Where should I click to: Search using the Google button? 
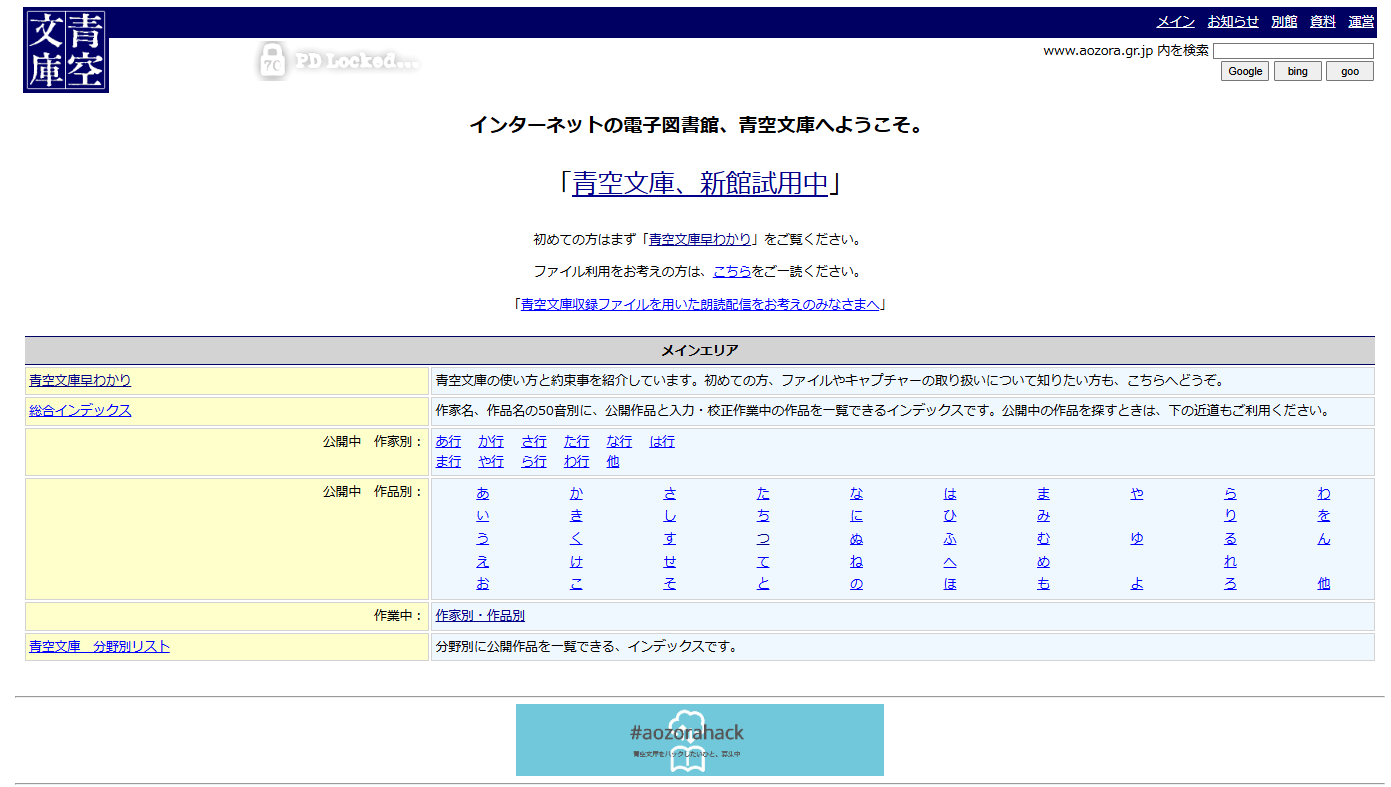pyautogui.click(x=1244, y=71)
